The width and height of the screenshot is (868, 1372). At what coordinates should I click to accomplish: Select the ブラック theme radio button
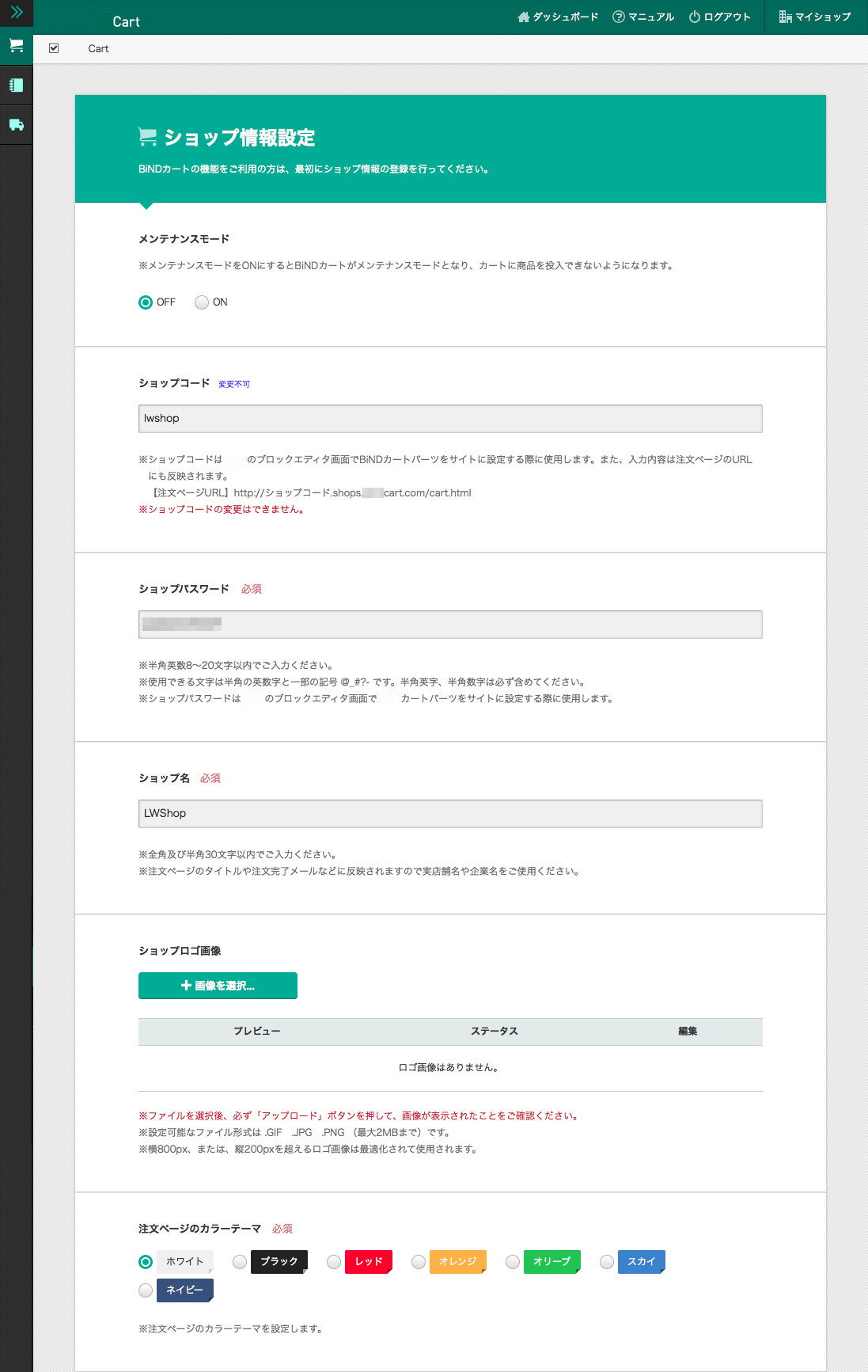(x=240, y=1262)
